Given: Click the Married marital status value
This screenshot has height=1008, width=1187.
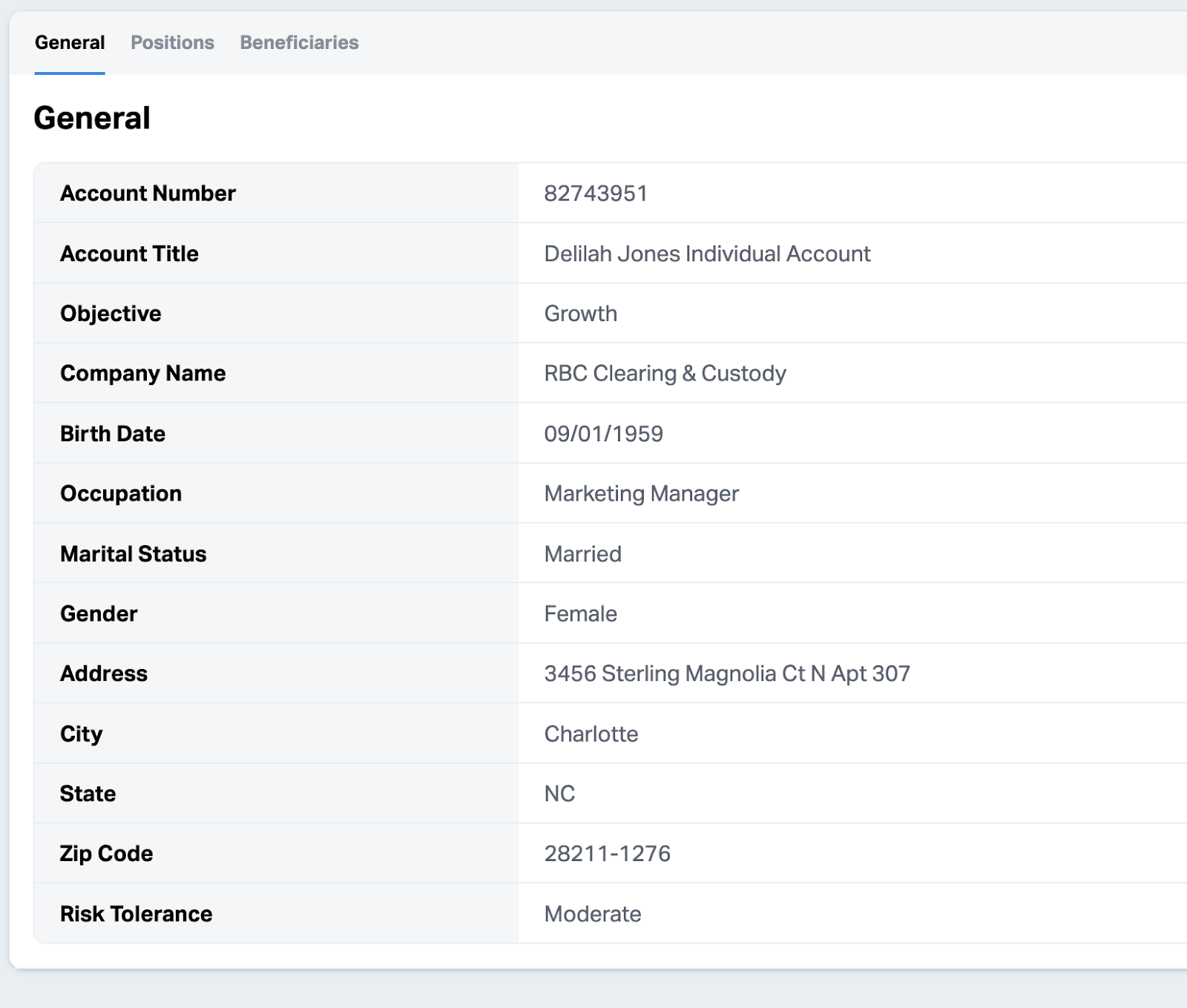Looking at the screenshot, I should pos(582,554).
